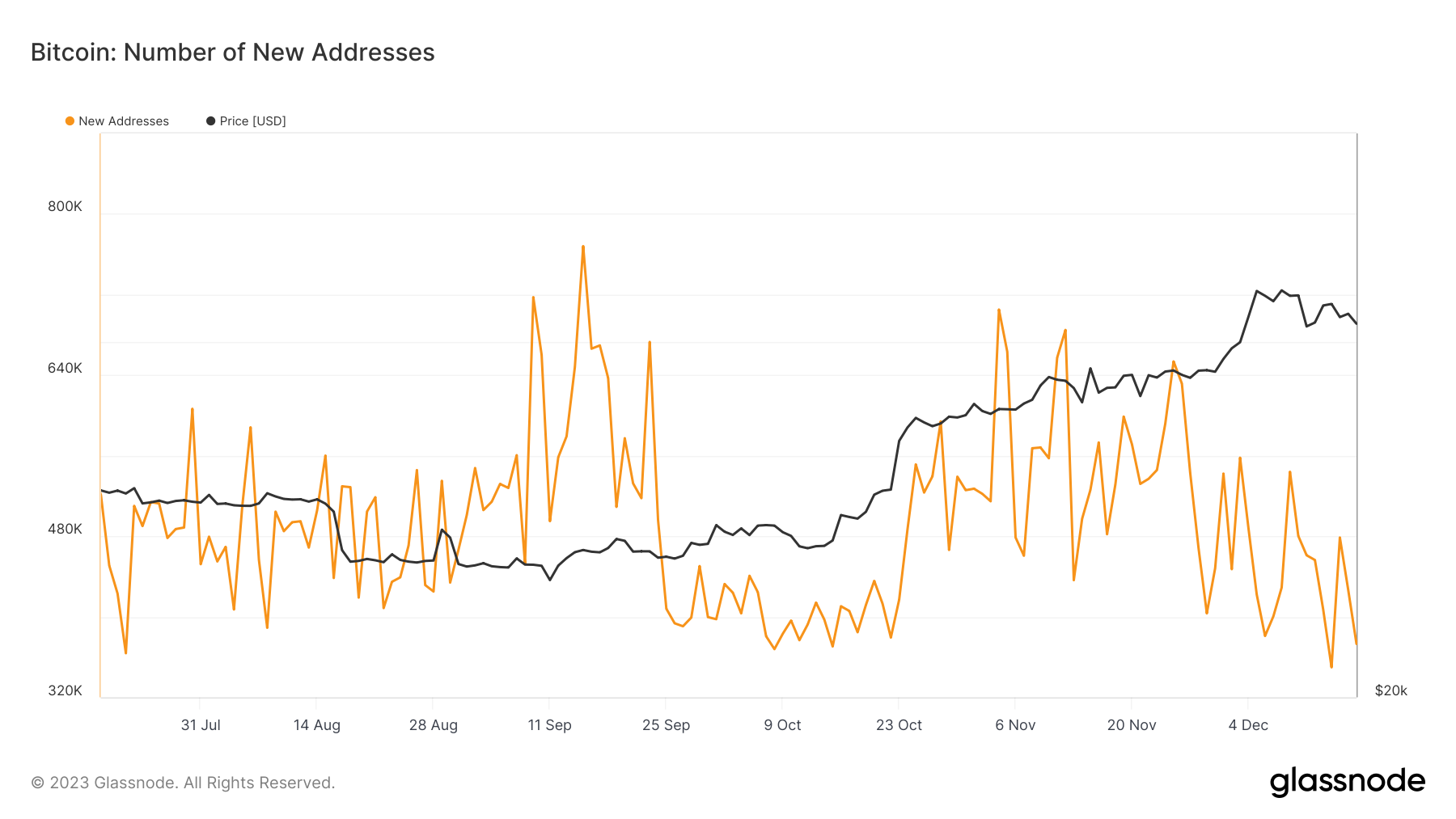Select the 25 Sep date label
Viewport: 1456px width, 819px height.
click(666, 725)
